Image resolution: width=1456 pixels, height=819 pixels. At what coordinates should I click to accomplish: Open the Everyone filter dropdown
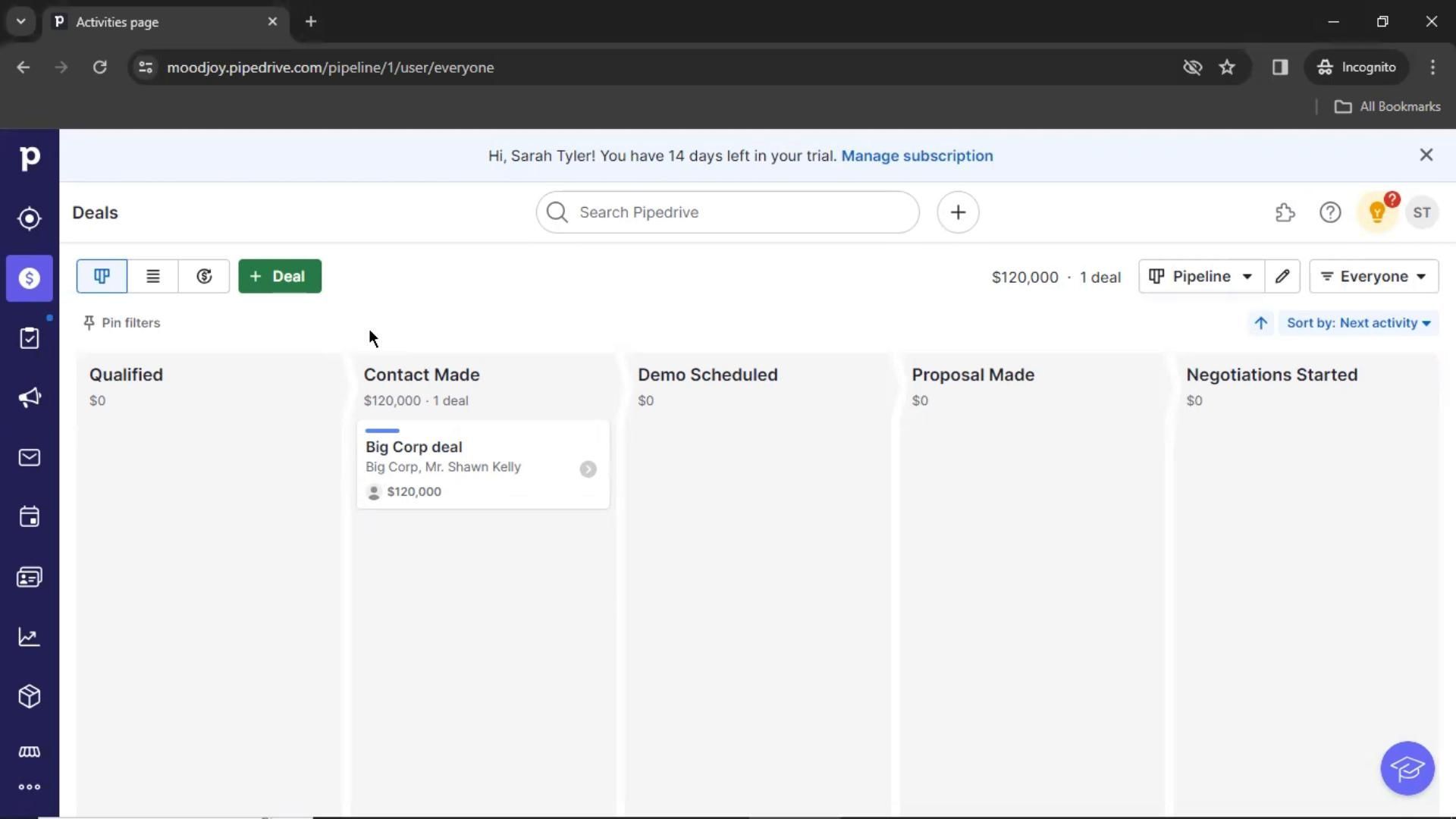click(1373, 276)
